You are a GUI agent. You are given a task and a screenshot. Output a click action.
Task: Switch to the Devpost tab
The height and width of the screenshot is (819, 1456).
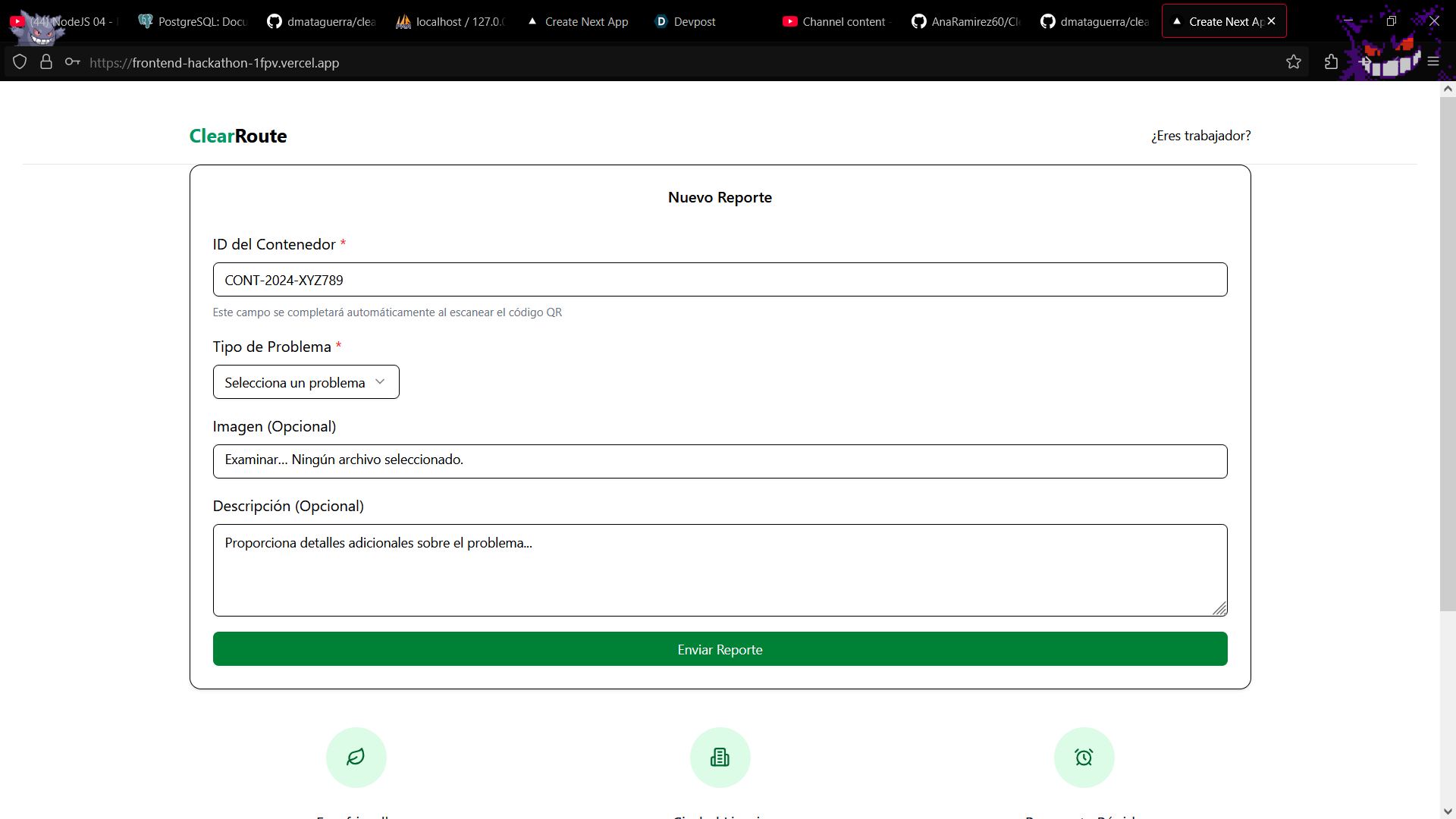click(686, 21)
